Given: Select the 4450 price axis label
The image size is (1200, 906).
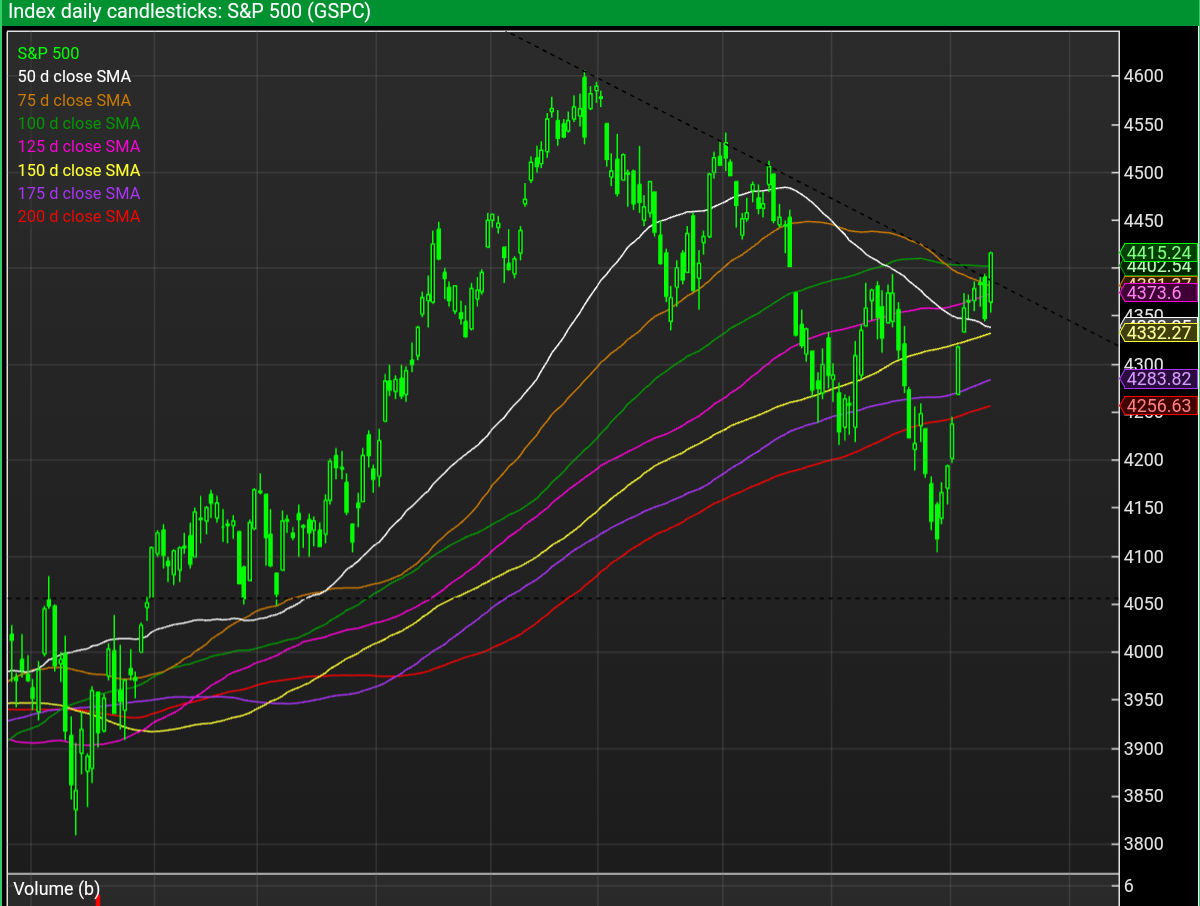Looking at the screenshot, I should [1143, 221].
